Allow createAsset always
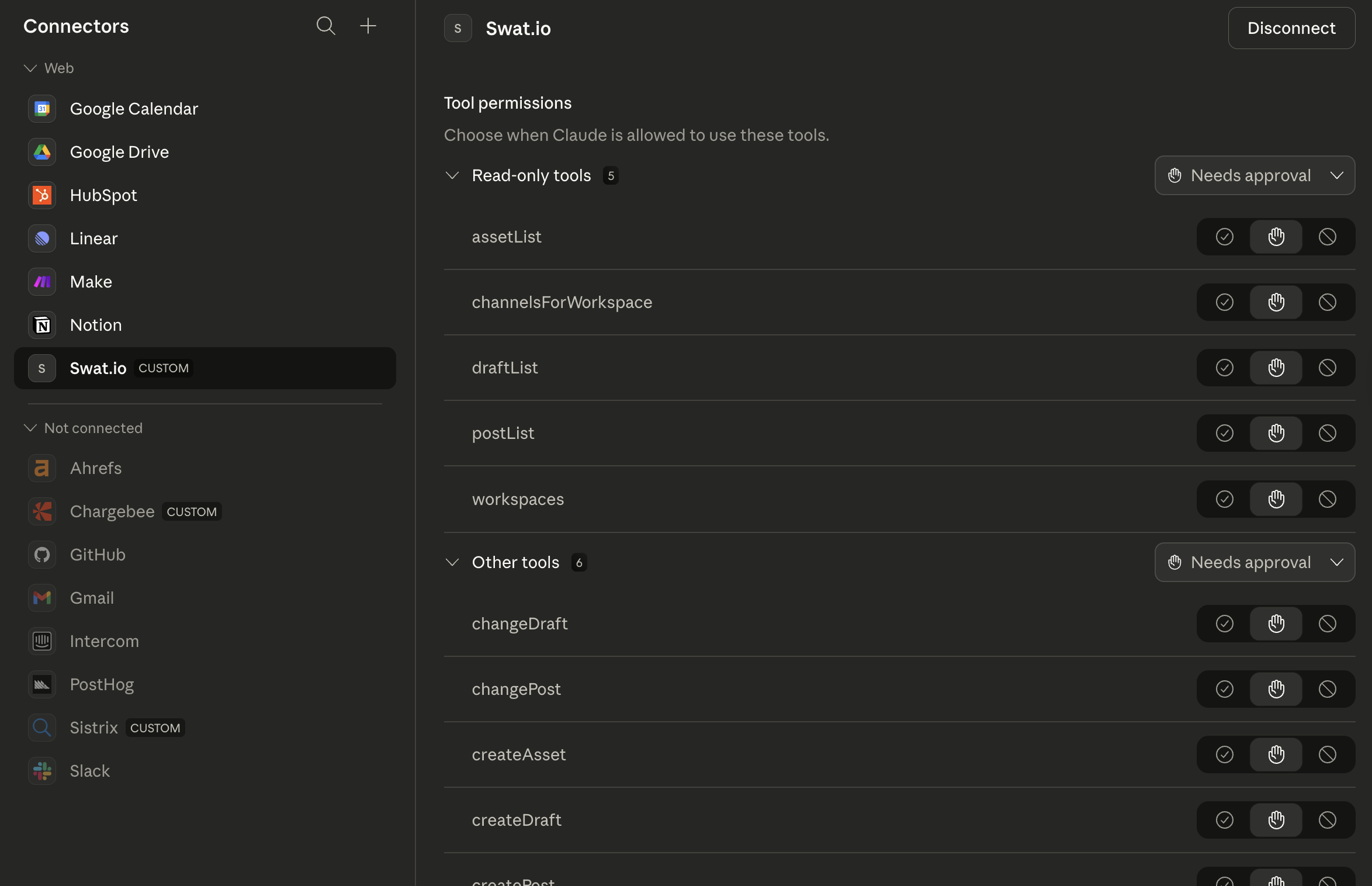This screenshot has width=1372, height=886. 1225,755
